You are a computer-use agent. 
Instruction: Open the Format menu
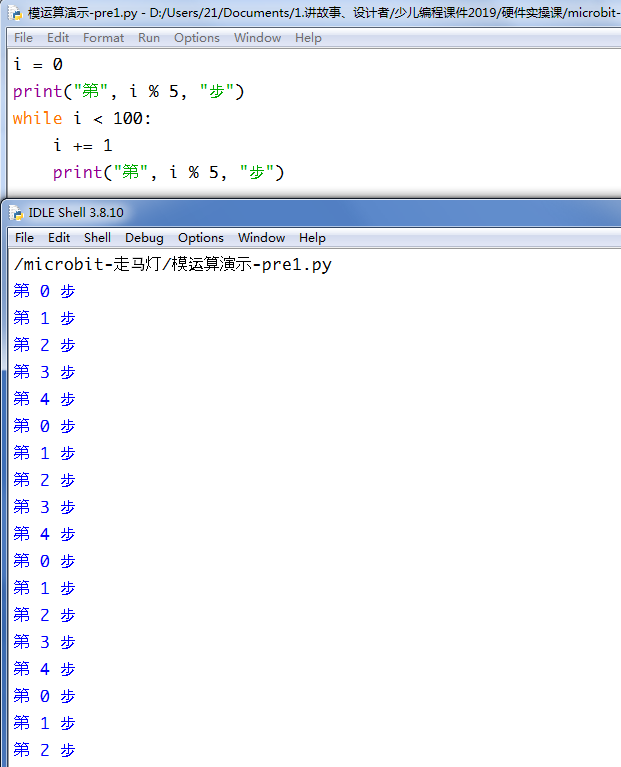[104, 38]
